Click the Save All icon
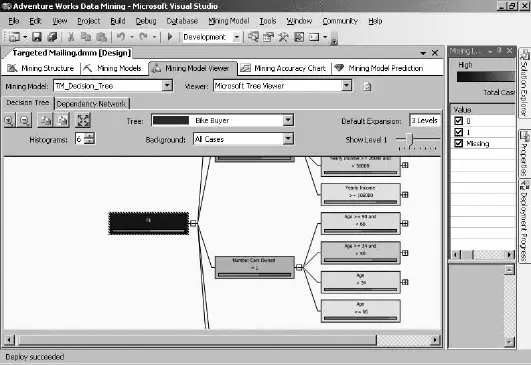 (52, 37)
